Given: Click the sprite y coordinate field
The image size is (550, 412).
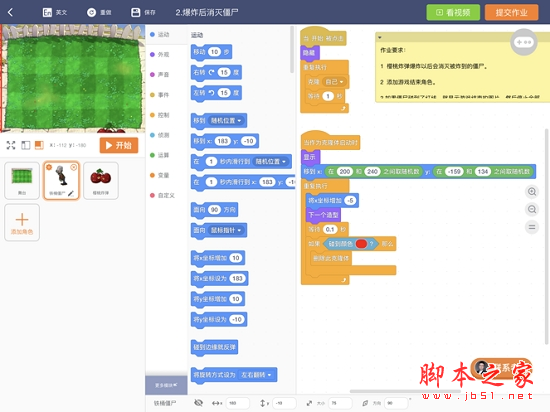Looking at the screenshot, I should click(284, 403).
